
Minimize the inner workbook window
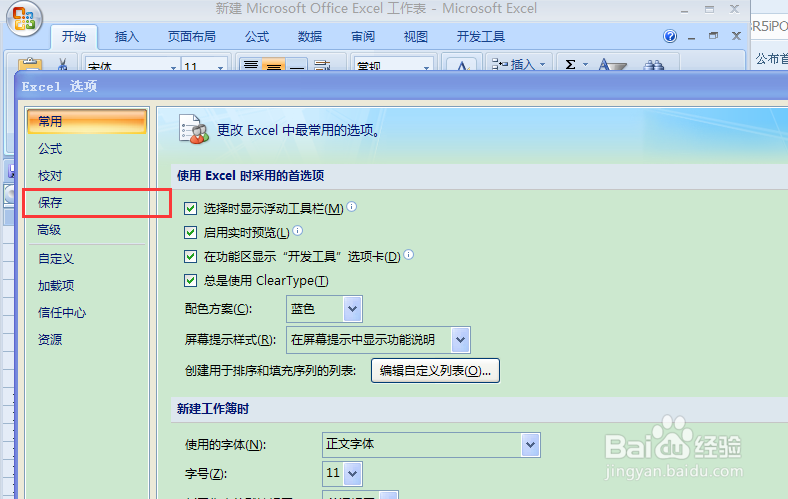[692, 37]
